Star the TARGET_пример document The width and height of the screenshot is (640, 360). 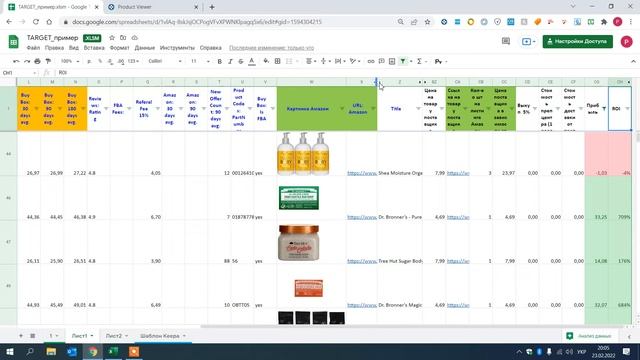click(x=112, y=38)
